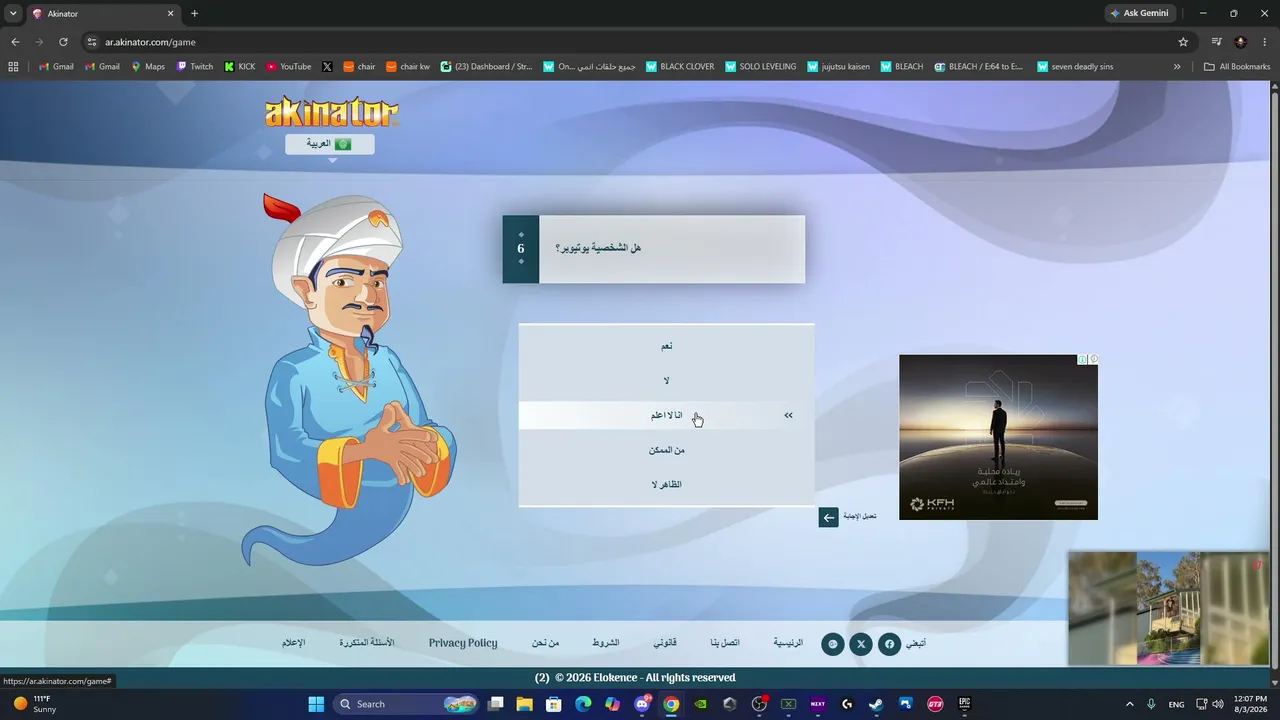Image resolution: width=1280 pixels, height=720 pixels.
Task: Open the X bookmark icon
Action: 327,67
